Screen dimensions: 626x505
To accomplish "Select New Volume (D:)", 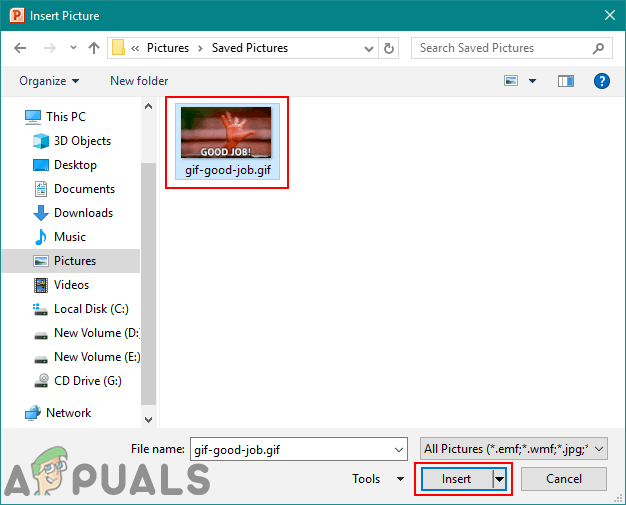I will [97, 333].
